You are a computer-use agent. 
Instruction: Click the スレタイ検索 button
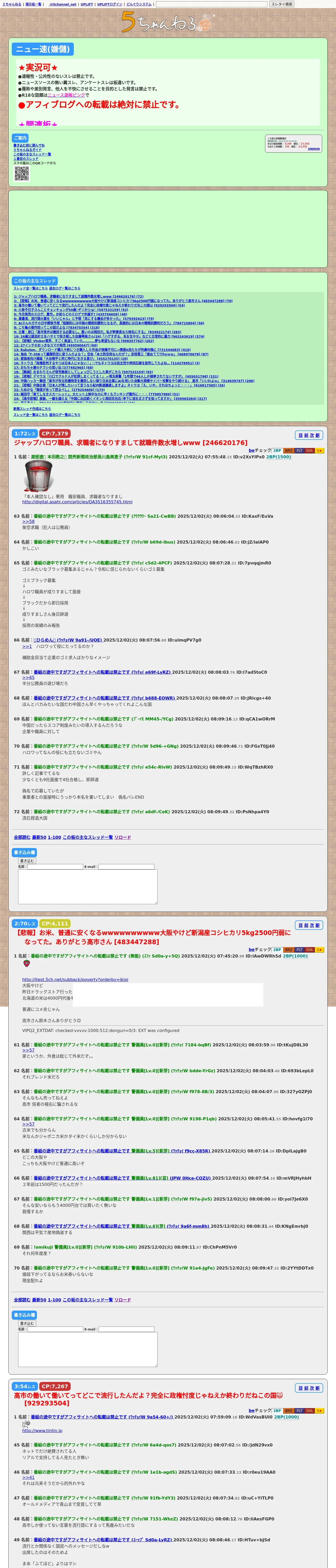coord(282,4)
